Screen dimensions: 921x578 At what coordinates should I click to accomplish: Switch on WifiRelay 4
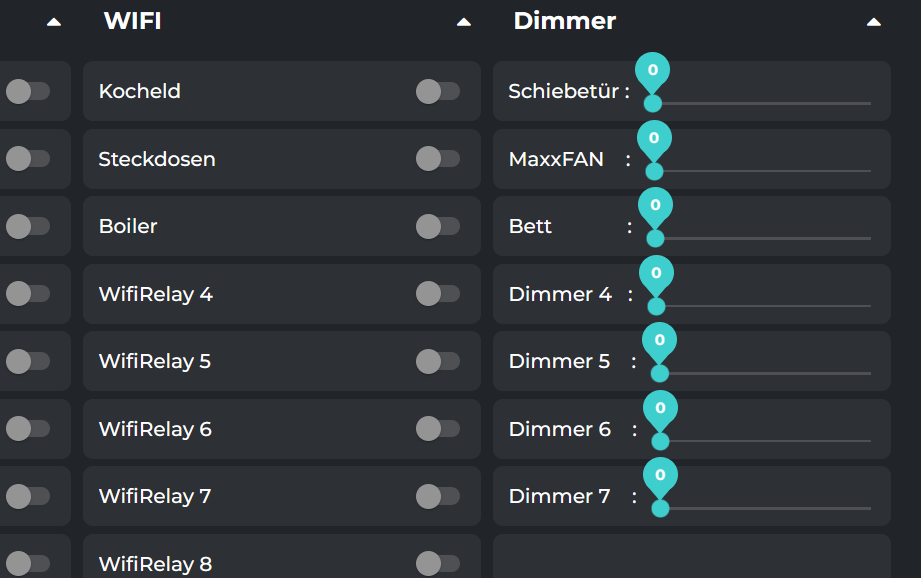coord(437,293)
